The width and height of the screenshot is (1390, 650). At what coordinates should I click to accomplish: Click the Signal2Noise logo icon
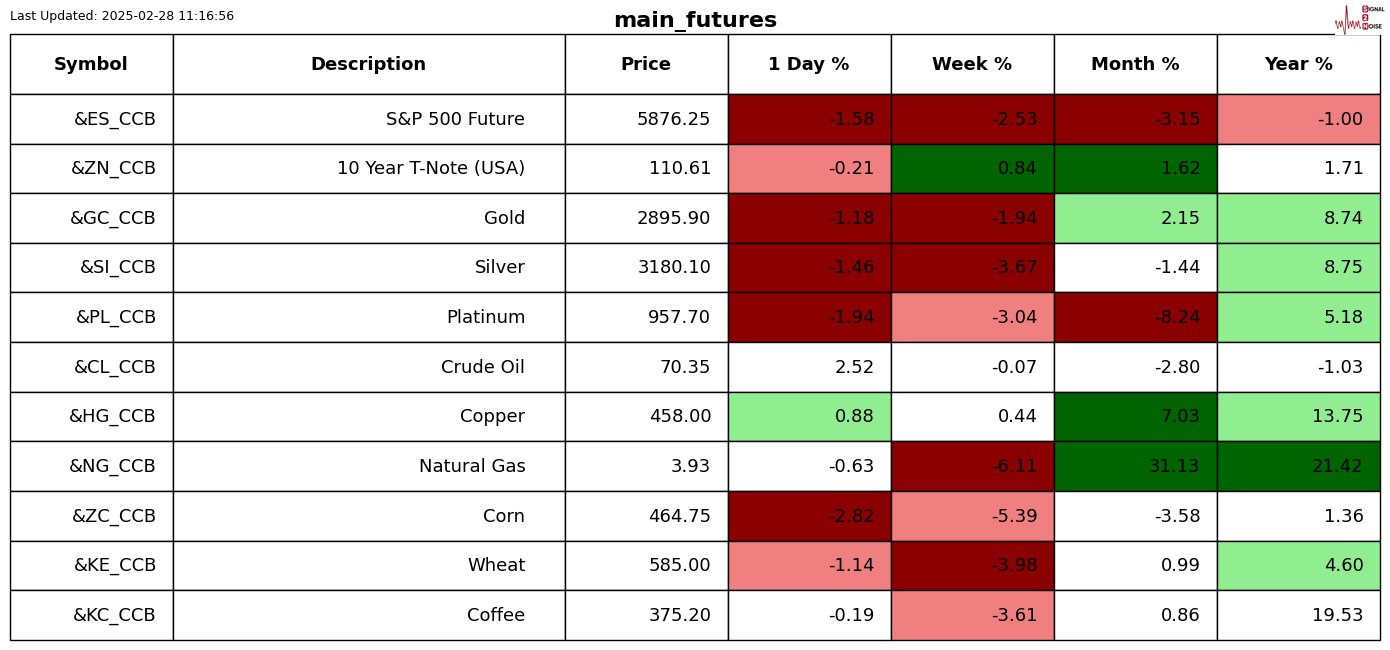click(x=1359, y=19)
